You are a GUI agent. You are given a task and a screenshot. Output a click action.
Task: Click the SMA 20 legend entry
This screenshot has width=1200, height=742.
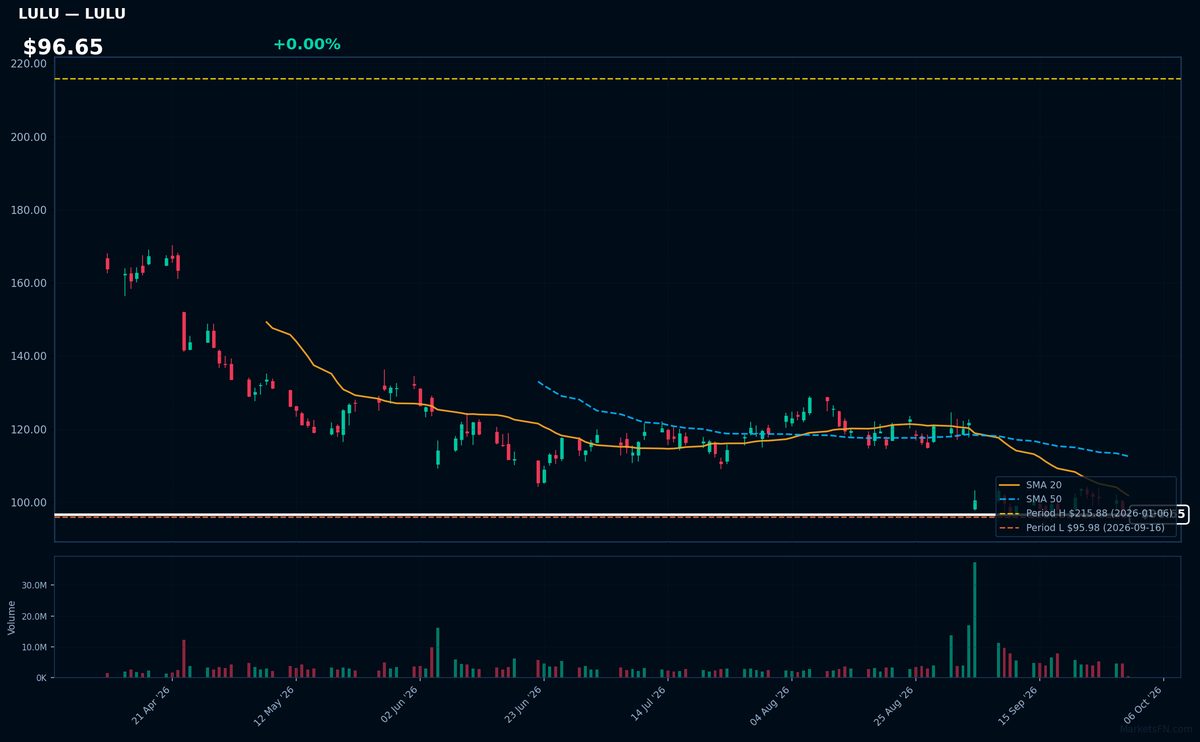[1031, 485]
